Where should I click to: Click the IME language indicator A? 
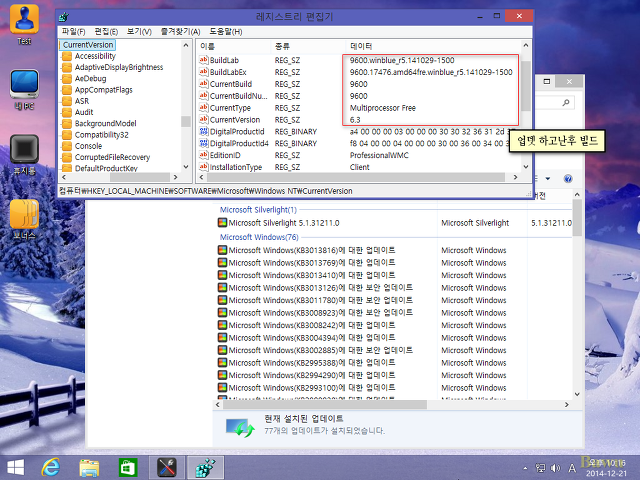572,468
